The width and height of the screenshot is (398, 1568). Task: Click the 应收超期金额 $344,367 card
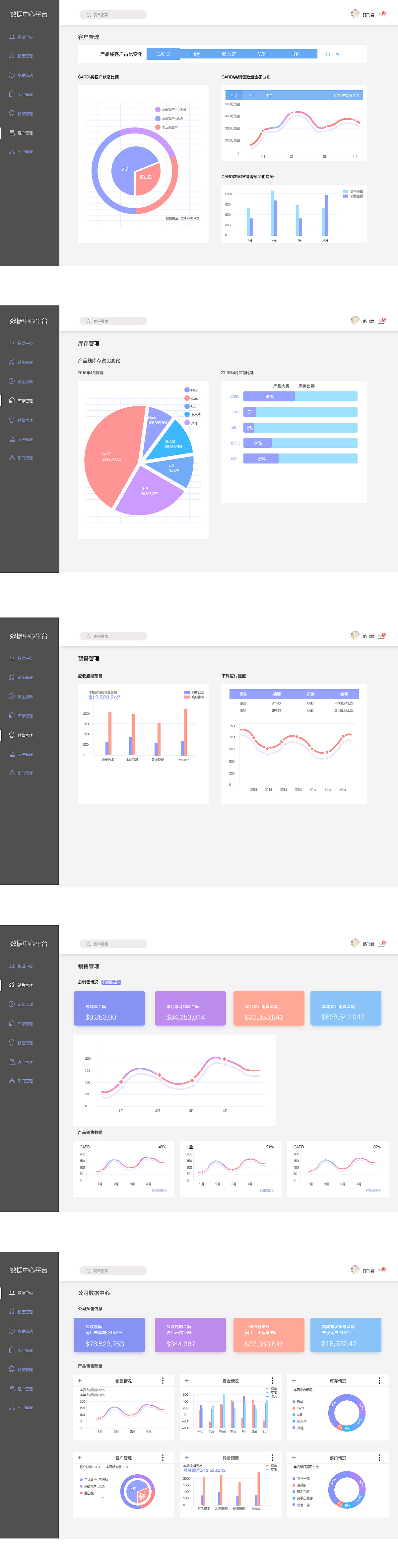click(190, 1335)
